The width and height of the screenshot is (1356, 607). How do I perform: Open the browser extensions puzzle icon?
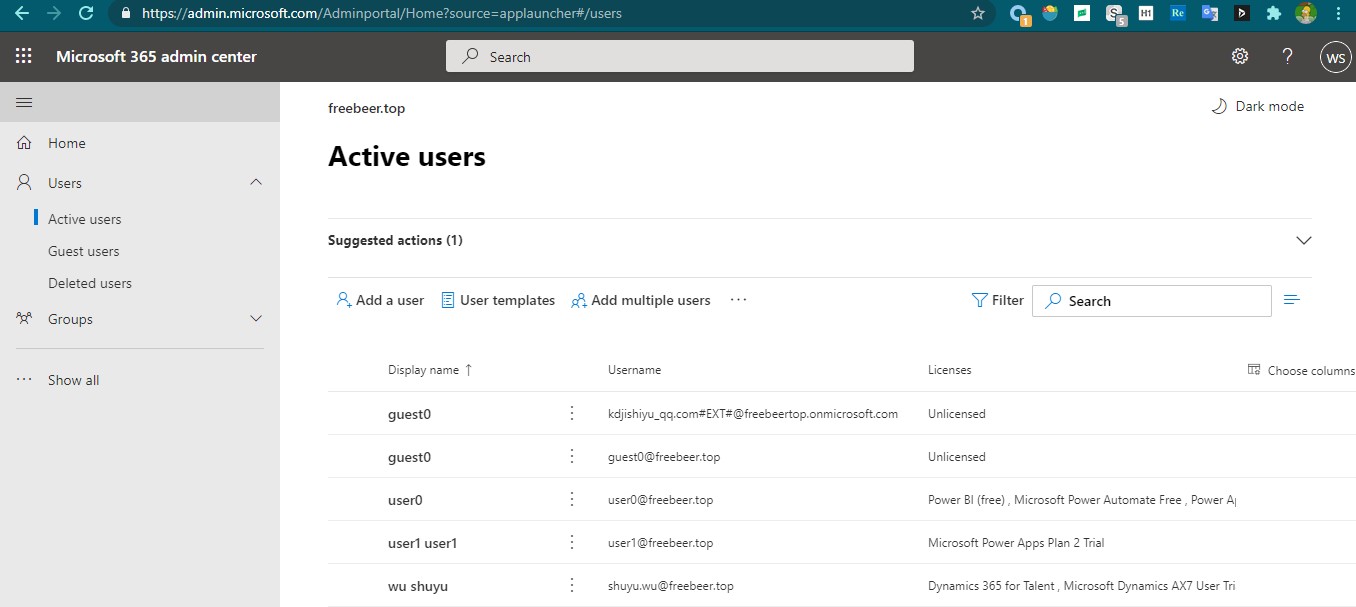point(1273,13)
